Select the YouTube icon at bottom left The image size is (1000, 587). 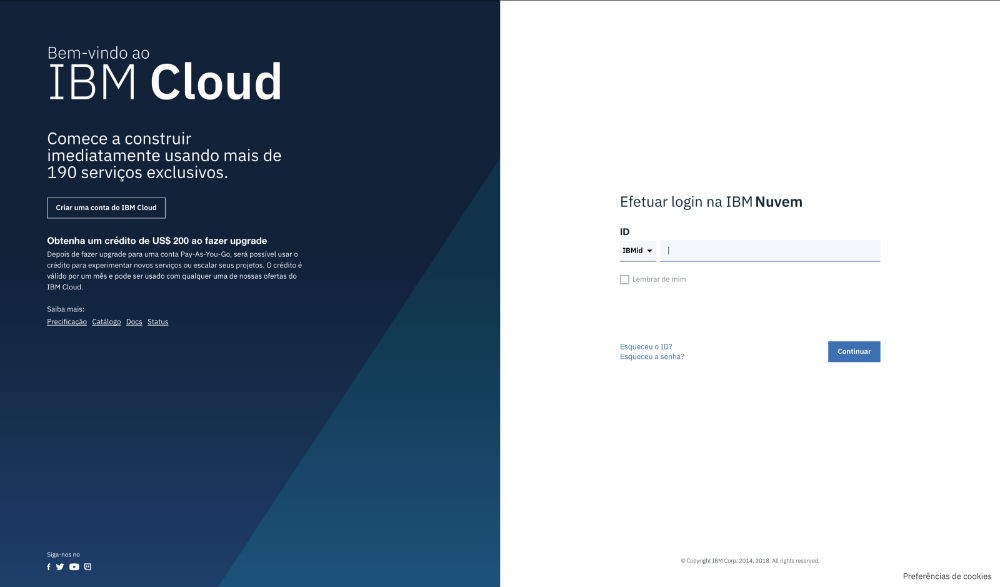tap(74, 566)
